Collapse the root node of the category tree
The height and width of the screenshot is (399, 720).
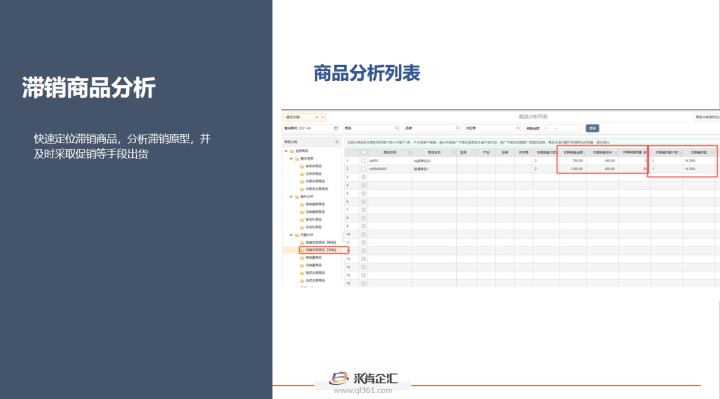(286, 151)
